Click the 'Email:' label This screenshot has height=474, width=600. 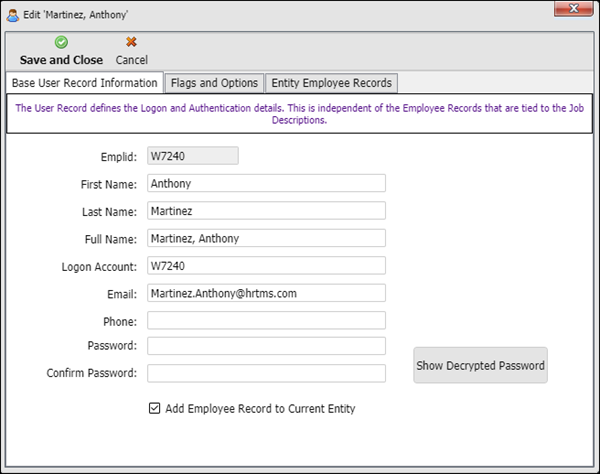click(122, 294)
